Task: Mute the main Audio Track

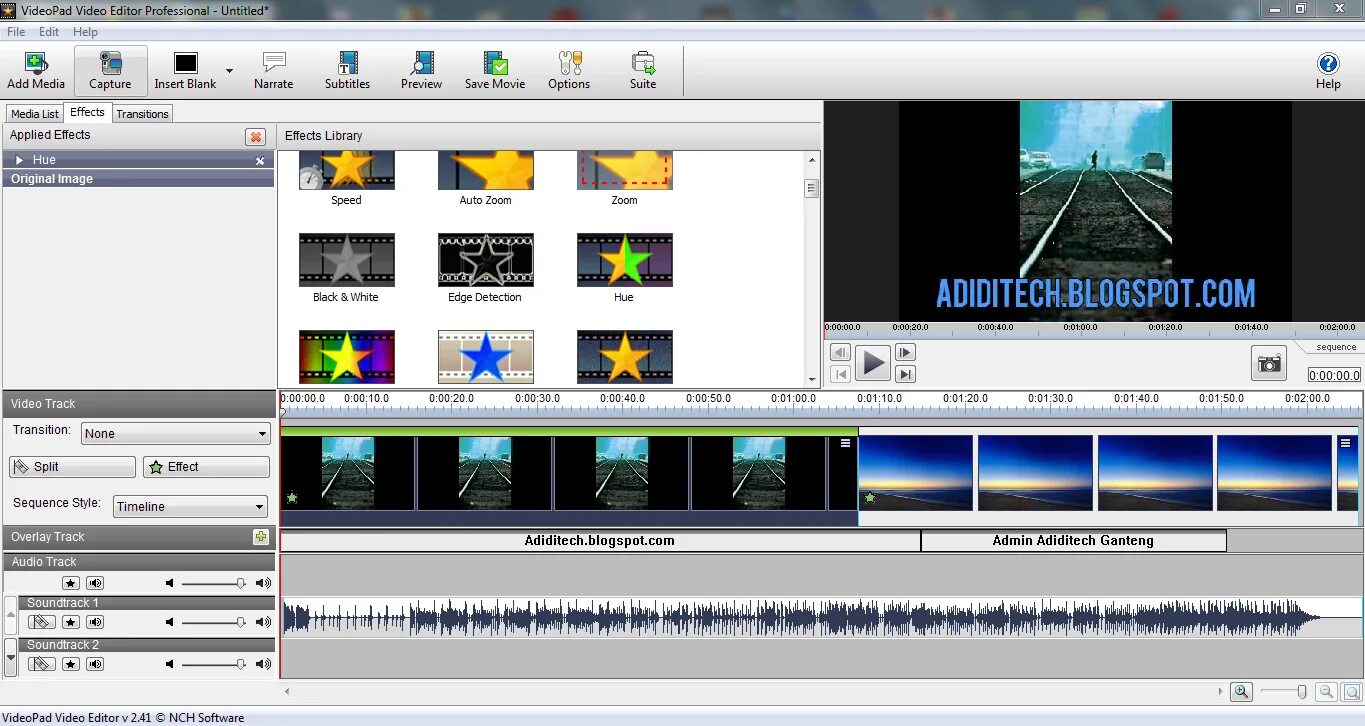Action: (x=95, y=583)
